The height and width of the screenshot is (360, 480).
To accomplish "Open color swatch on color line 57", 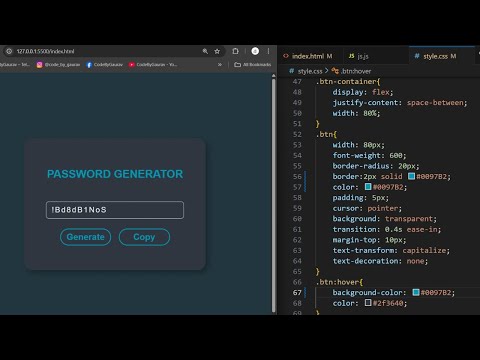I will 368,187.
